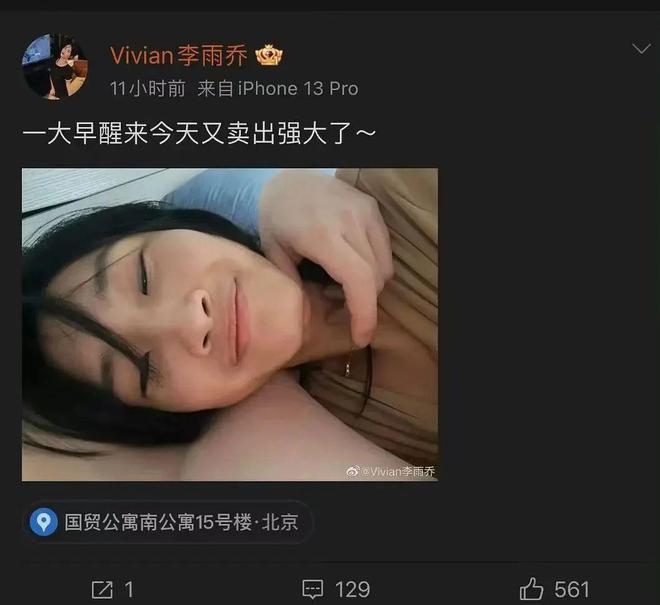
Task: Click the username Vivian李雨乔
Action: (x=178, y=56)
